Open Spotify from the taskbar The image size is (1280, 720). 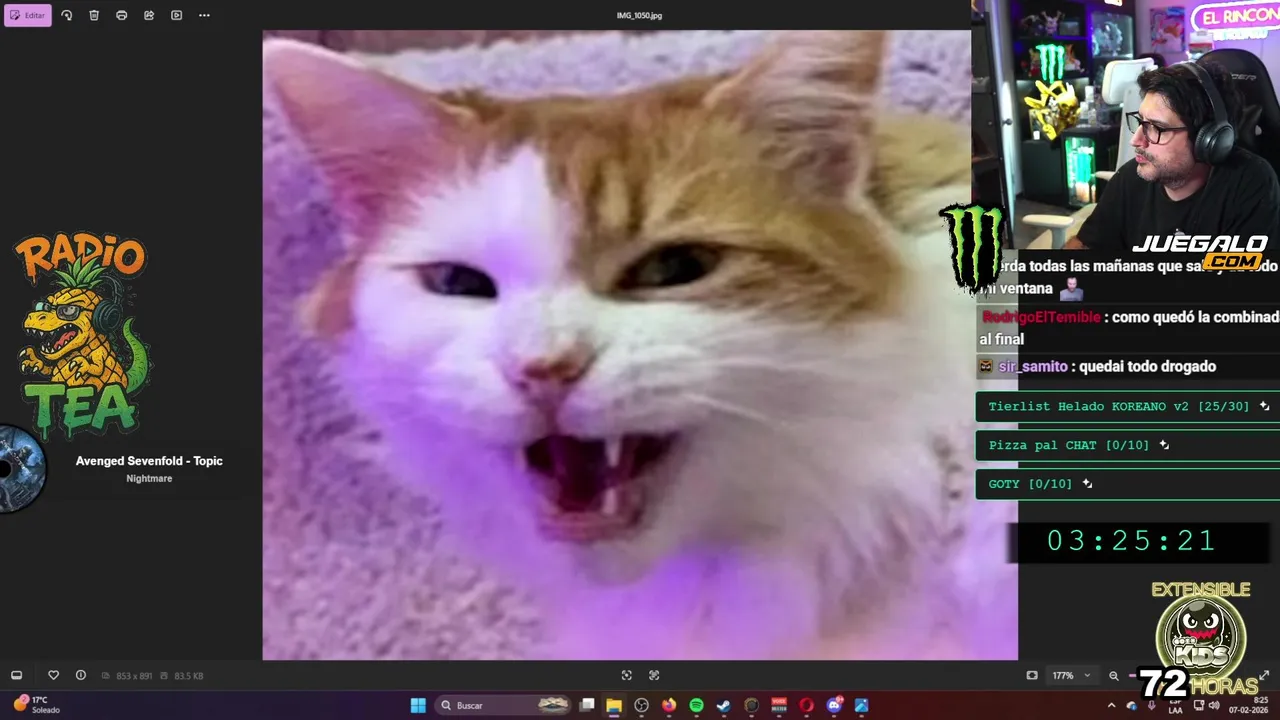[697, 705]
